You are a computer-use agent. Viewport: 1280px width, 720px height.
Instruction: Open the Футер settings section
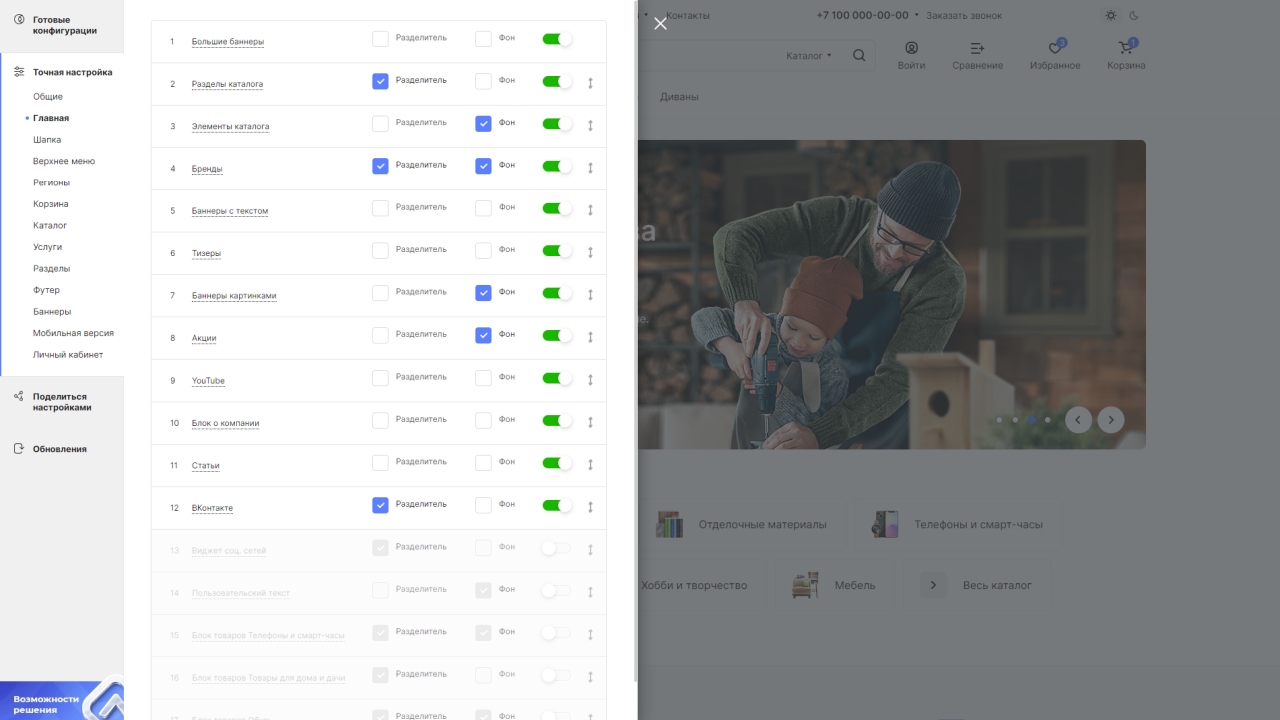[x=46, y=290]
